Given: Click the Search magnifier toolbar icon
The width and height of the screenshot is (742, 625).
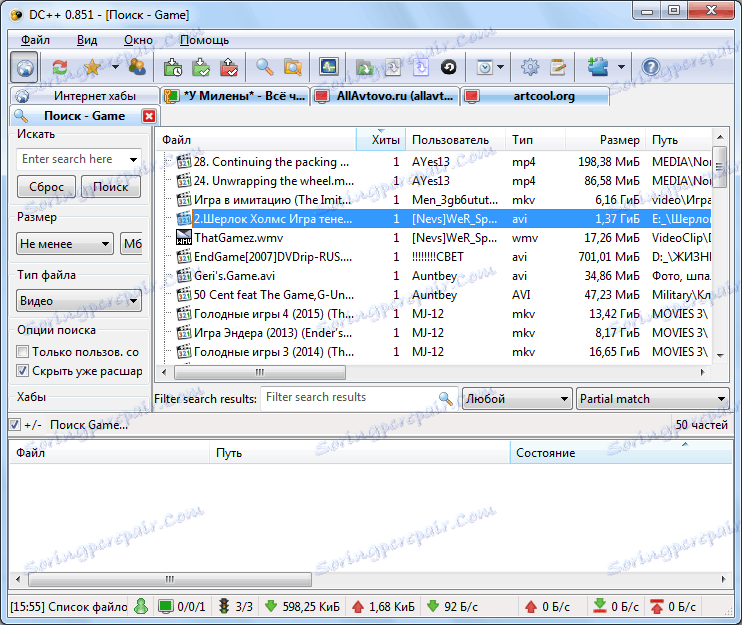Looking at the screenshot, I should [264, 67].
